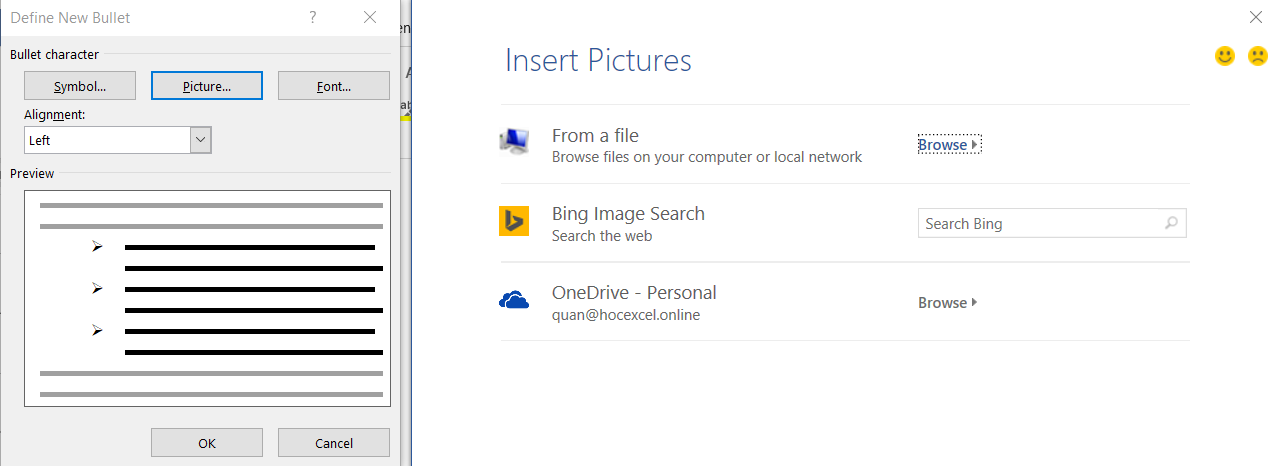Click the Bing logo icon
1279x466 pixels.
514,221
